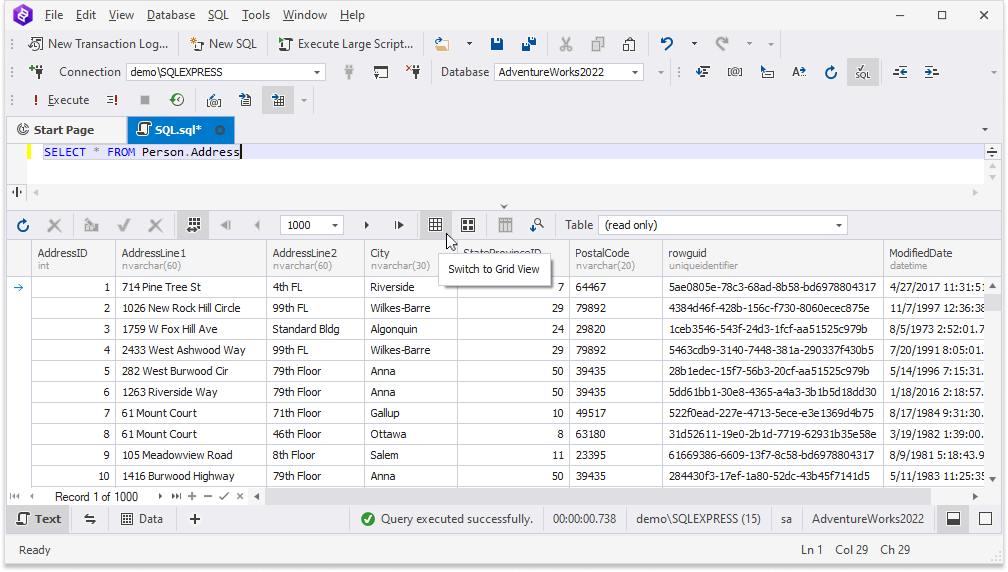This screenshot has width=1008, height=572.
Task: Toggle the split layout icon in status bar
Action: pyautogui.click(x=953, y=519)
